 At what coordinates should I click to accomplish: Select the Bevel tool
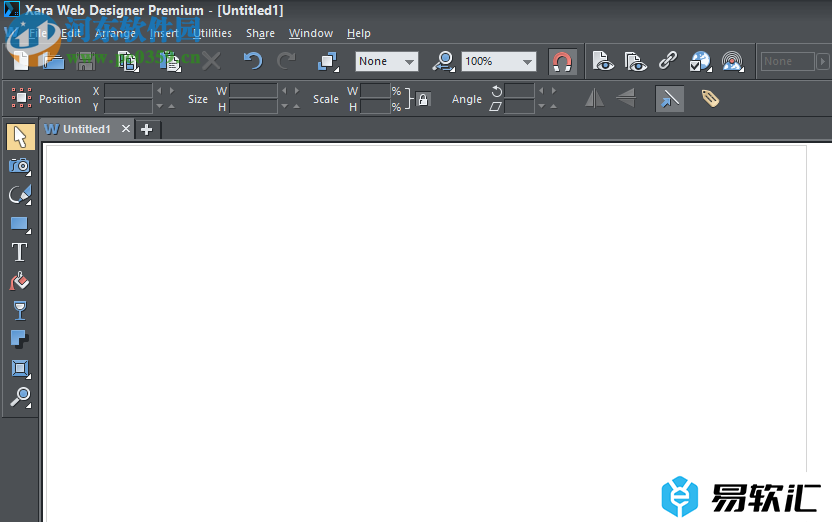pyautogui.click(x=20, y=368)
